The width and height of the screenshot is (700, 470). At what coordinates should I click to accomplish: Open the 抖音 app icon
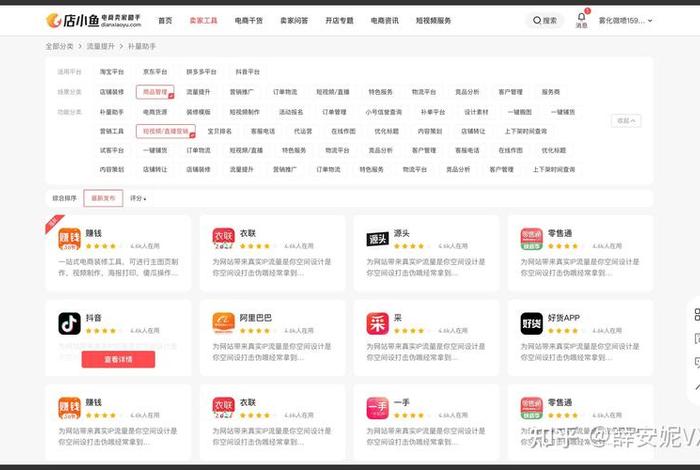pyautogui.click(x=69, y=324)
